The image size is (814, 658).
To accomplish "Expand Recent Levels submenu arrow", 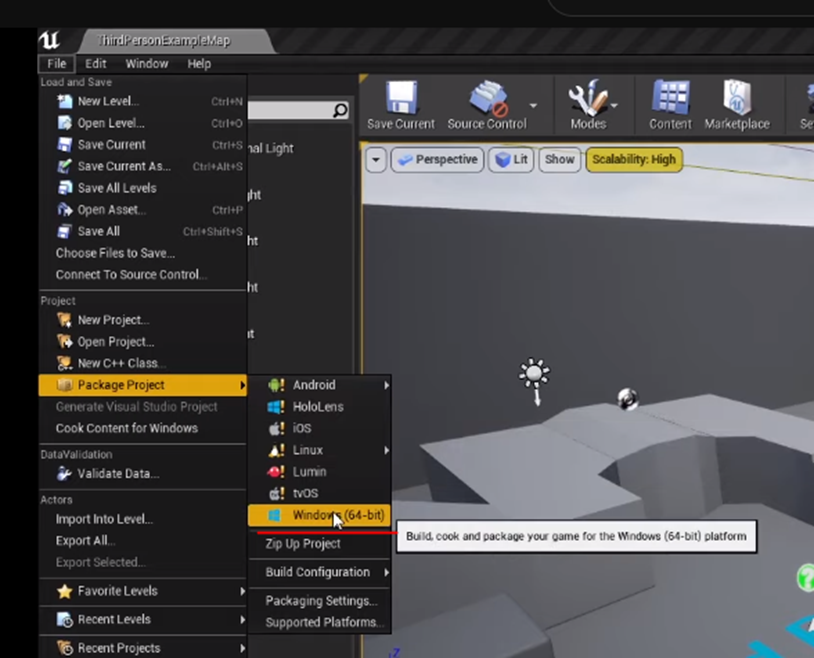I will click(242, 620).
